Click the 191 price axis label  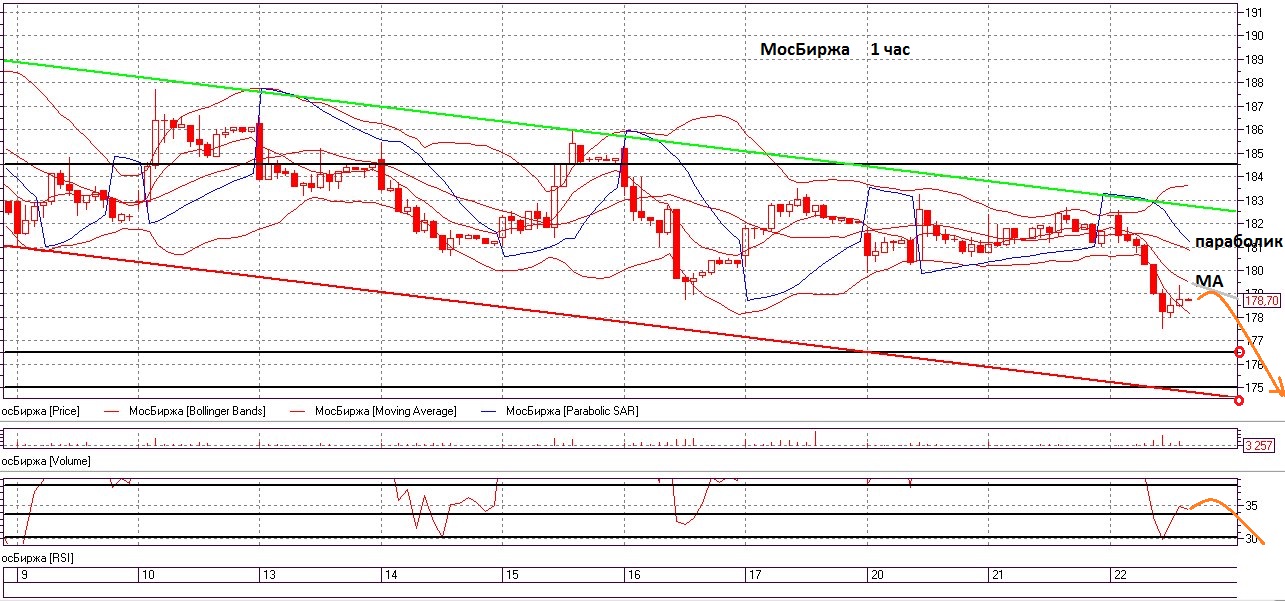[1255, 12]
